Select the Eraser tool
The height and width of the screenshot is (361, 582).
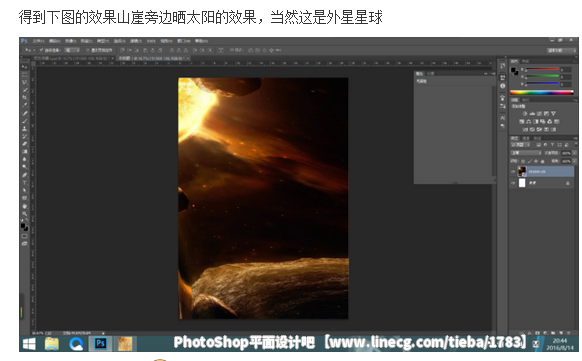coord(25,144)
